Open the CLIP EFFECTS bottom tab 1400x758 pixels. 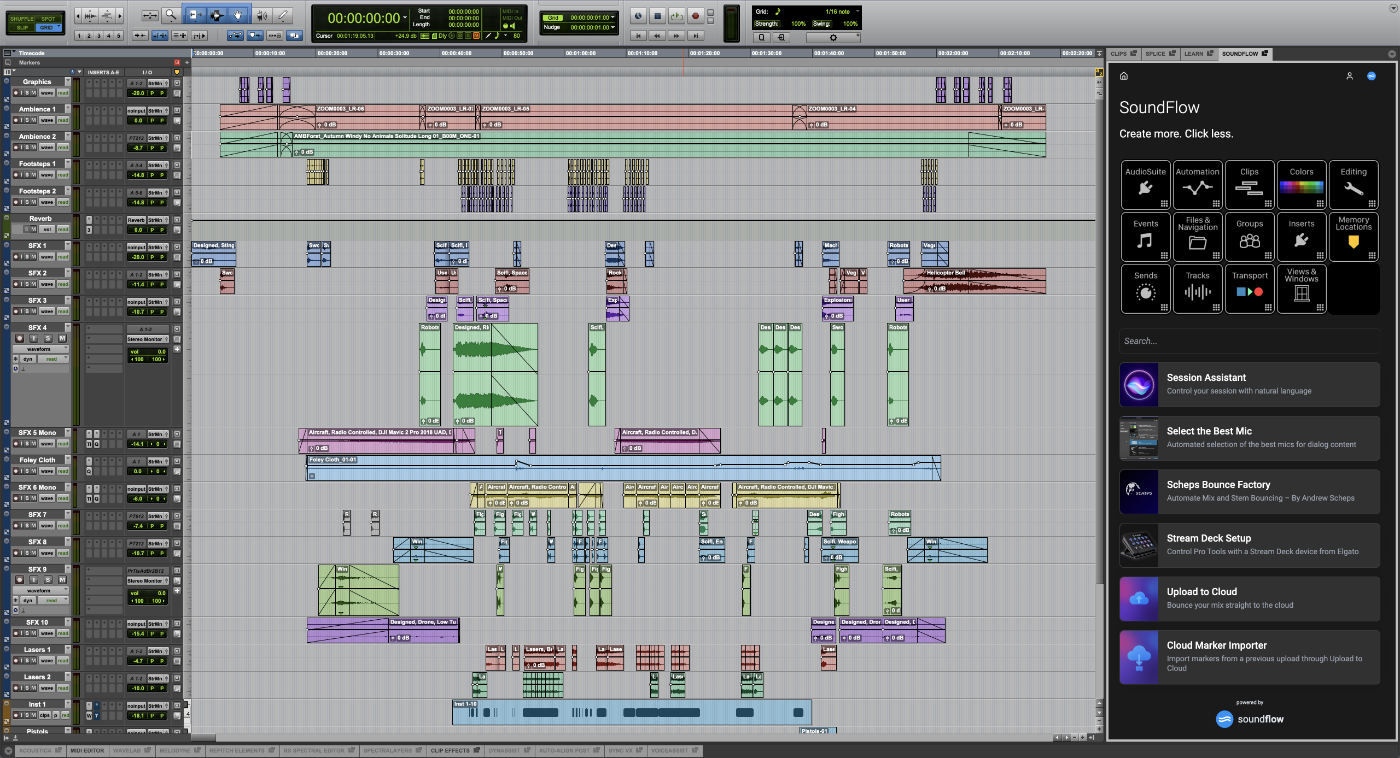454,749
